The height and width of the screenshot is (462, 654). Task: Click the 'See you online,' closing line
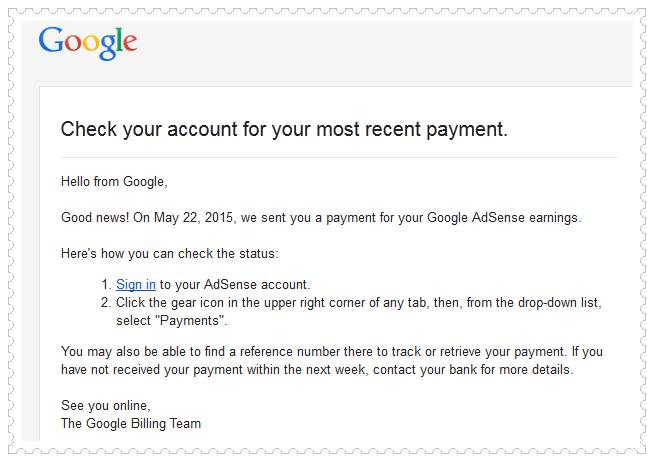tap(106, 405)
